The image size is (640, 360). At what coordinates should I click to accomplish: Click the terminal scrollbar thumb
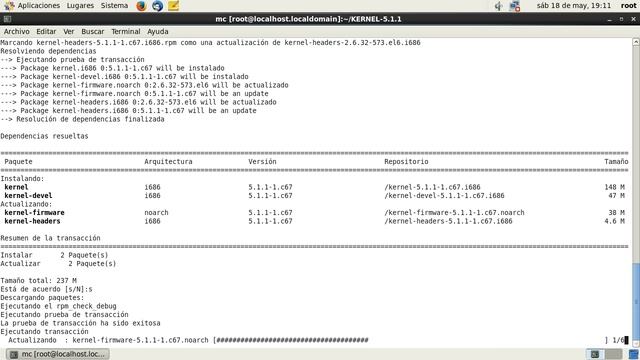(636, 302)
